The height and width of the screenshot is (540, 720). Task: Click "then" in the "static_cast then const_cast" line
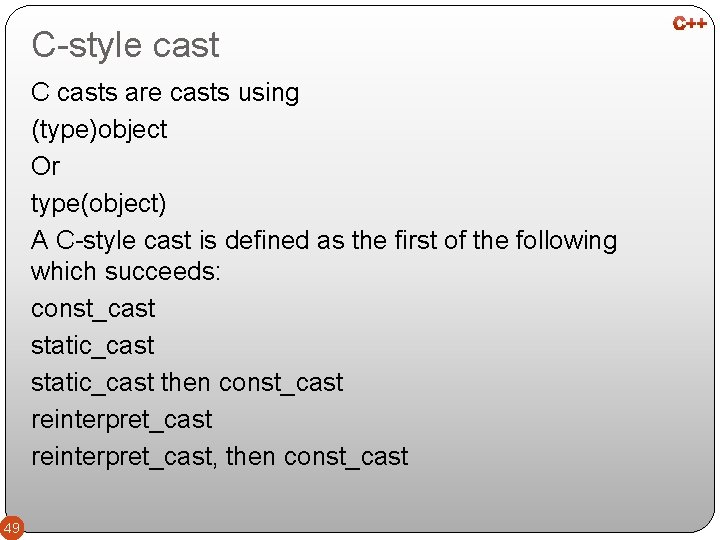click(186, 383)
